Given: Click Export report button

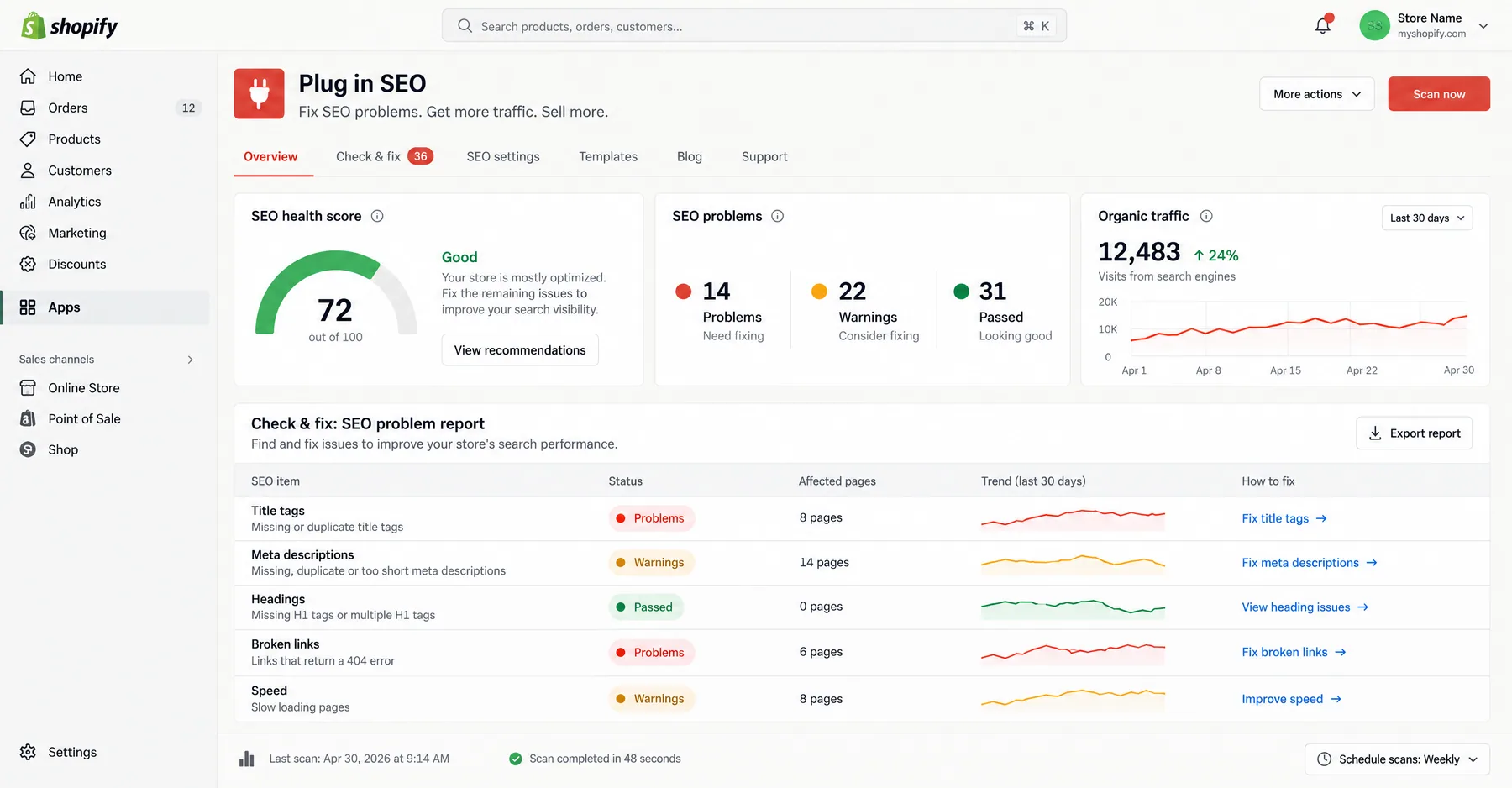Looking at the screenshot, I should coord(1414,433).
